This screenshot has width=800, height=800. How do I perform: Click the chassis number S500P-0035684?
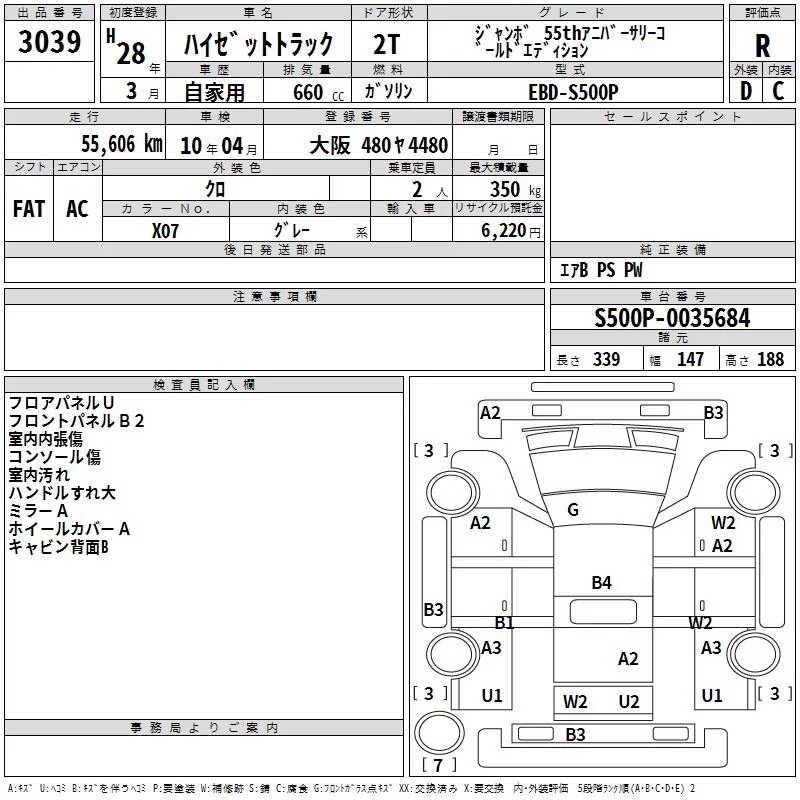pos(672,318)
